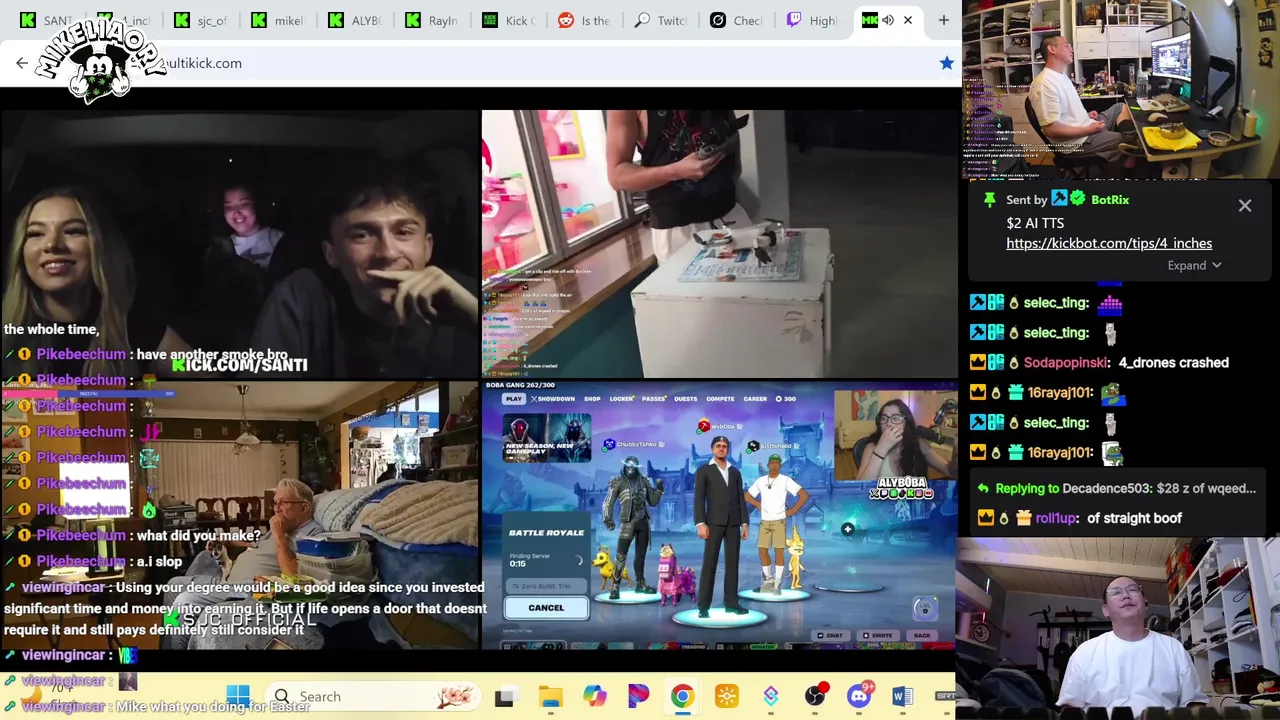Image resolution: width=1280 pixels, height=720 pixels.
Task: Click the PLAY tab in the Fortnite menu
Action: (513, 399)
